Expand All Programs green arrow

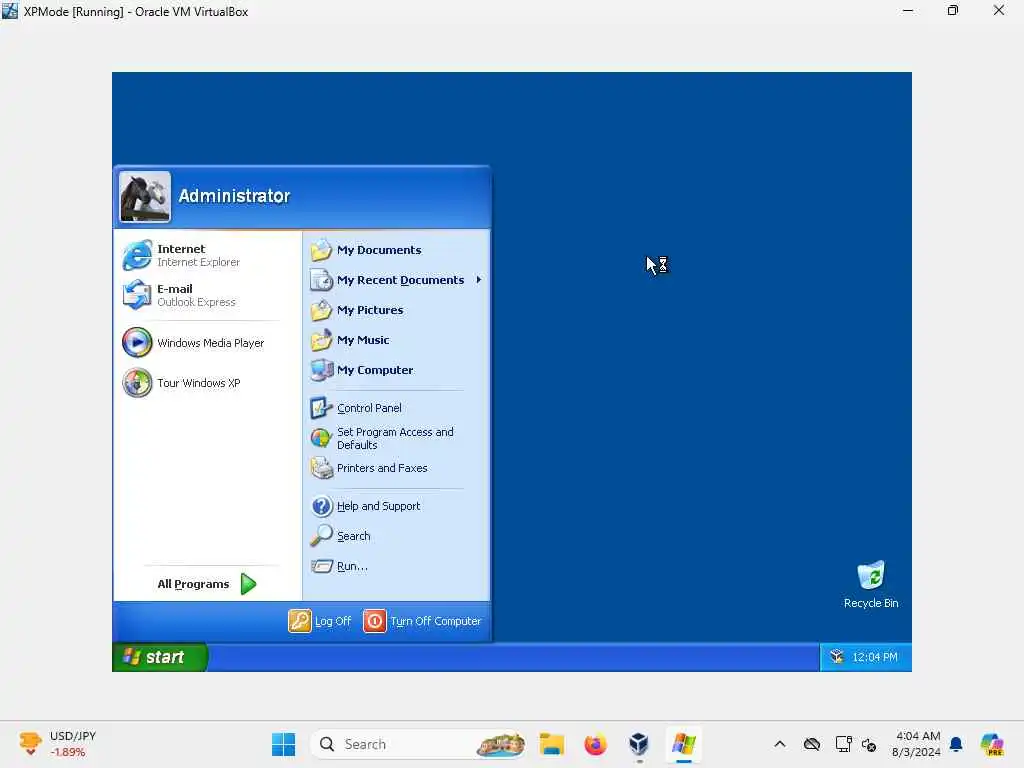click(x=248, y=584)
